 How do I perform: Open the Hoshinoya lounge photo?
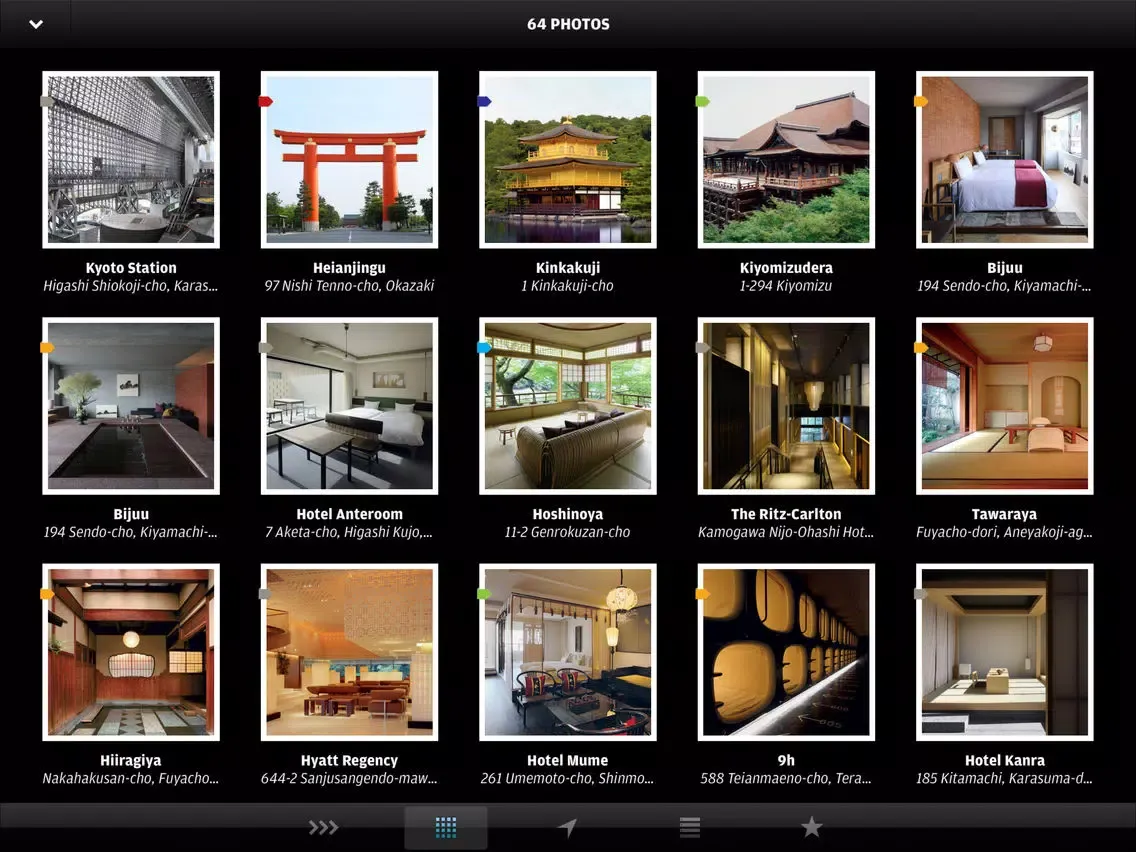click(568, 406)
